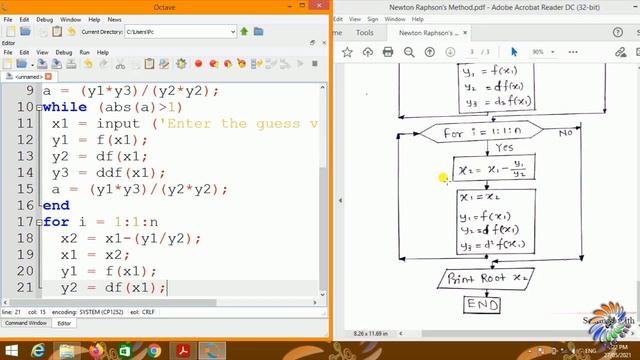Click the page number field in Acrobat
This screenshot has width=640, height=360.
472,52
